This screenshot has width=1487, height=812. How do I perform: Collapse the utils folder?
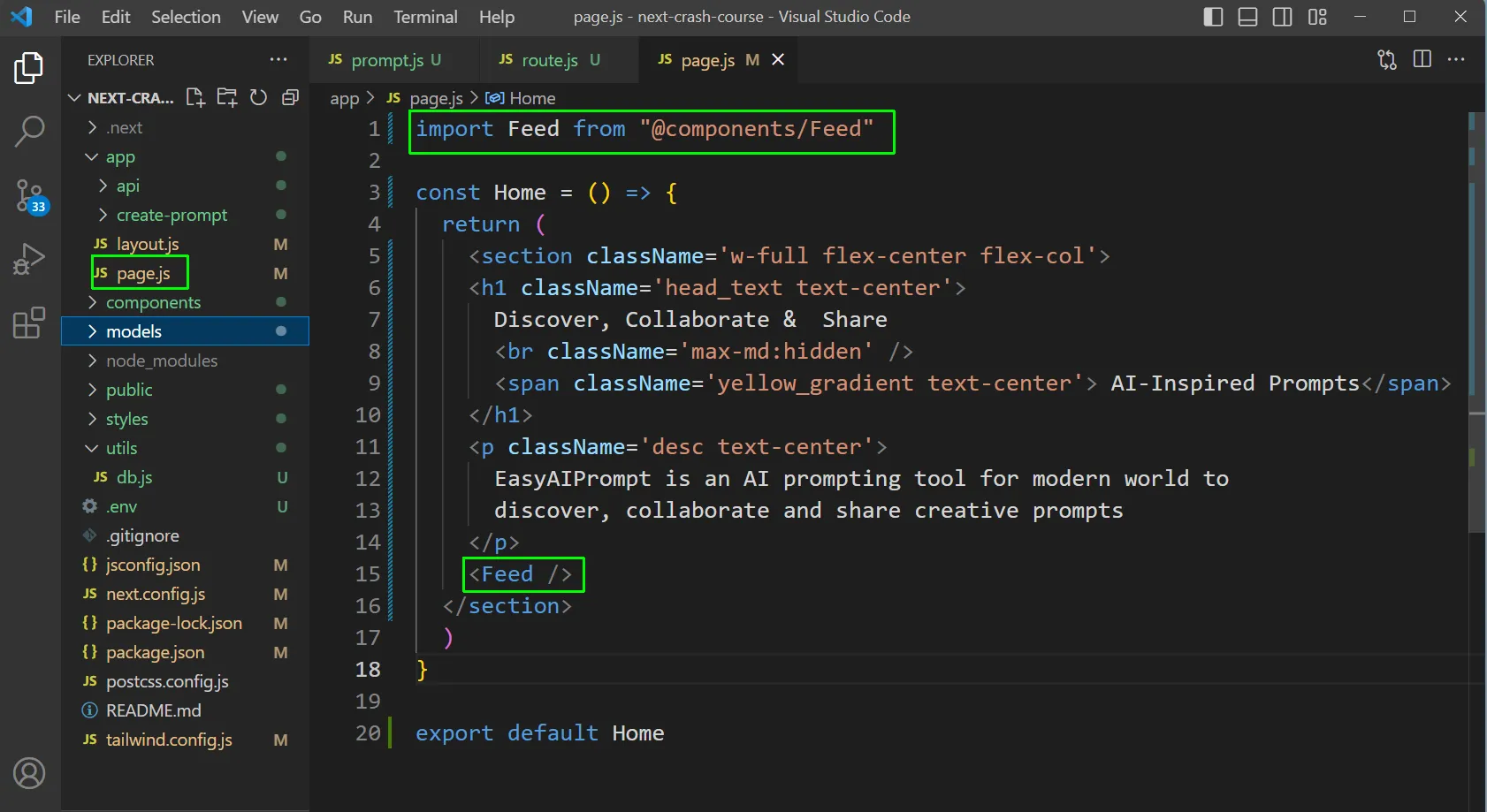[186, 448]
